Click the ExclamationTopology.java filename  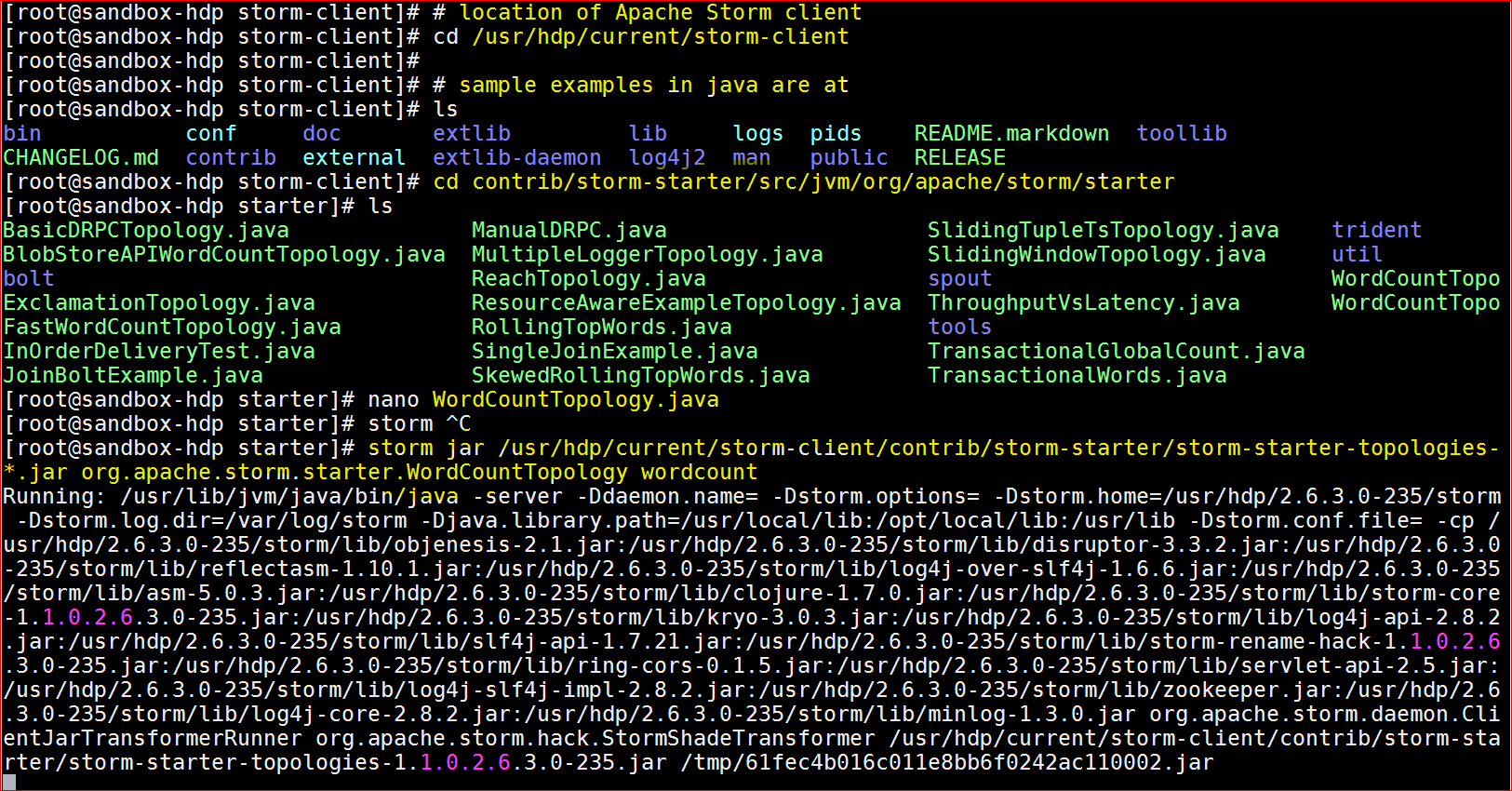159,302
